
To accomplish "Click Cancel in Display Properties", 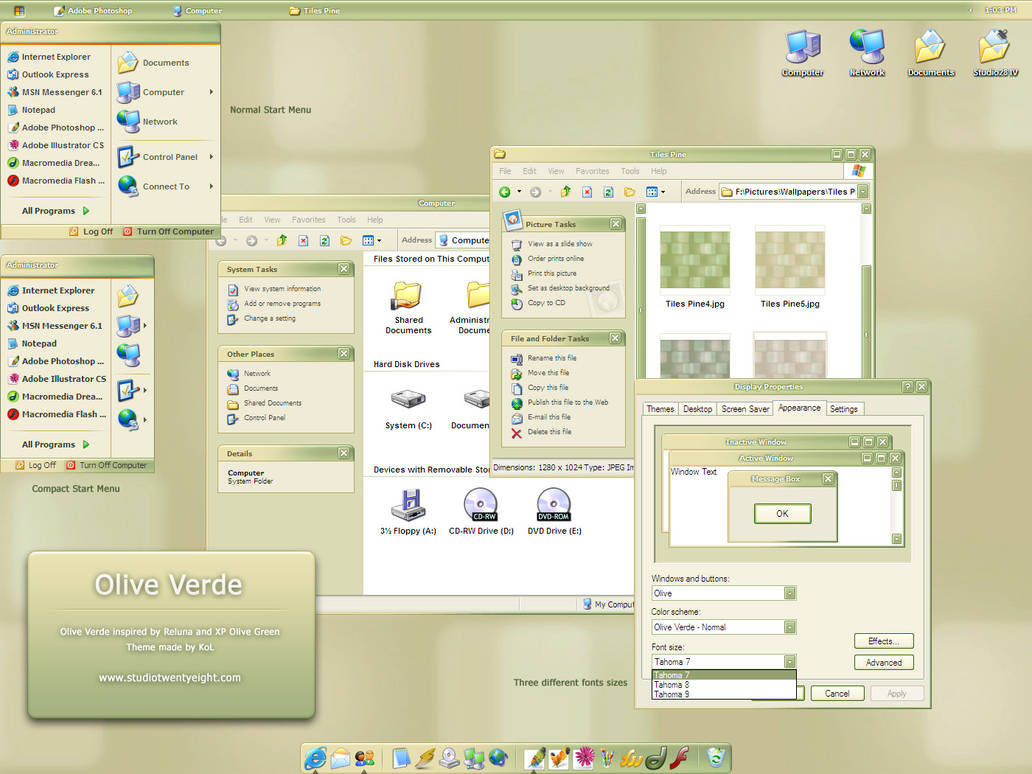I will coord(837,694).
